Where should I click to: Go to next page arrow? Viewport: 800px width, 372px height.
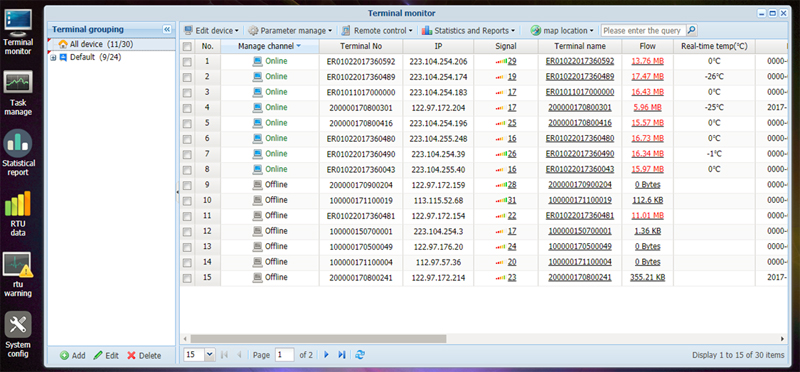pyautogui.click(x=327, y=355)
